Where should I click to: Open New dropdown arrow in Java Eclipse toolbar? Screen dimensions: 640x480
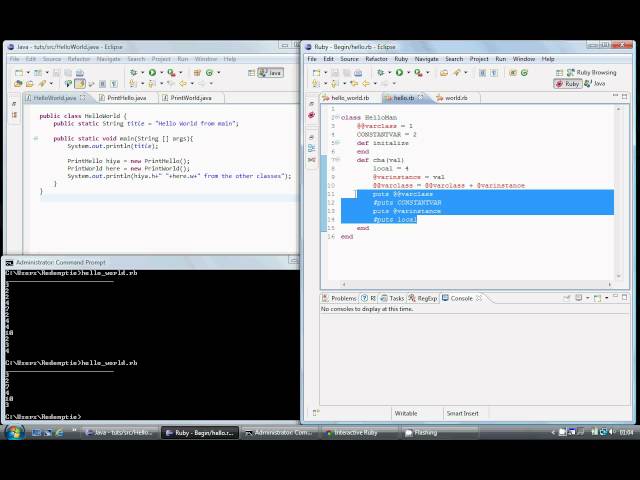point(28,73)
